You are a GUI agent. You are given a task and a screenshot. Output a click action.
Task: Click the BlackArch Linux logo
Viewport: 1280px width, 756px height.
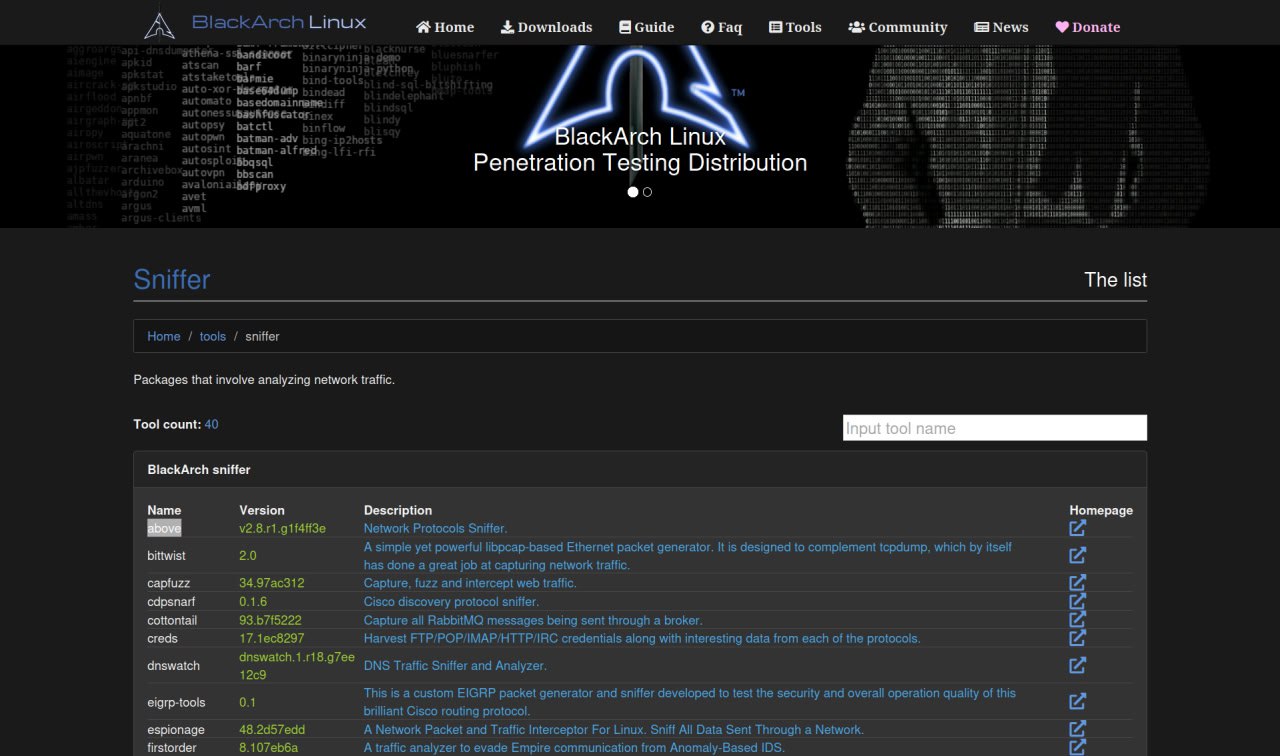[255, 23]
